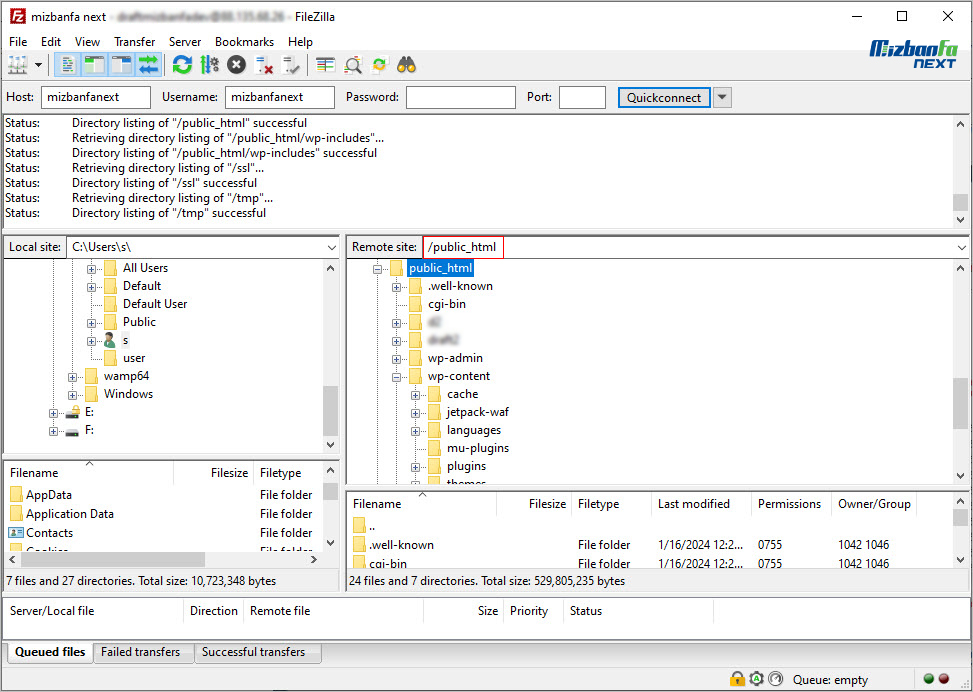973x692 pixels.
Task: Open the Local site path dropdown
Action: (x=331, y=247)
